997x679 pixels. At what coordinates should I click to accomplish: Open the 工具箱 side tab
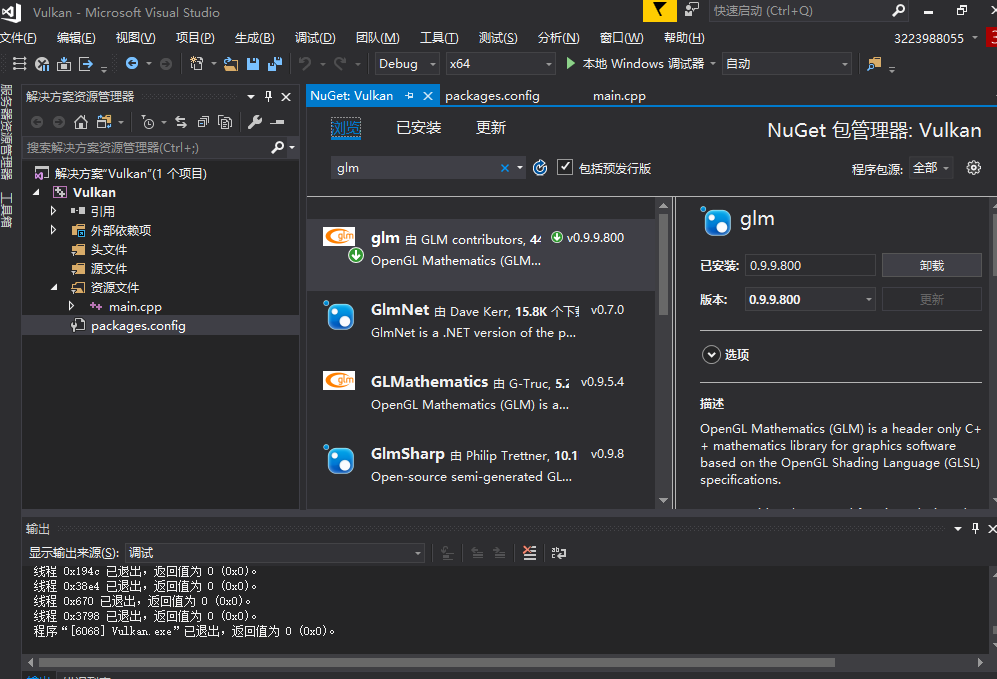pos(6,210)
